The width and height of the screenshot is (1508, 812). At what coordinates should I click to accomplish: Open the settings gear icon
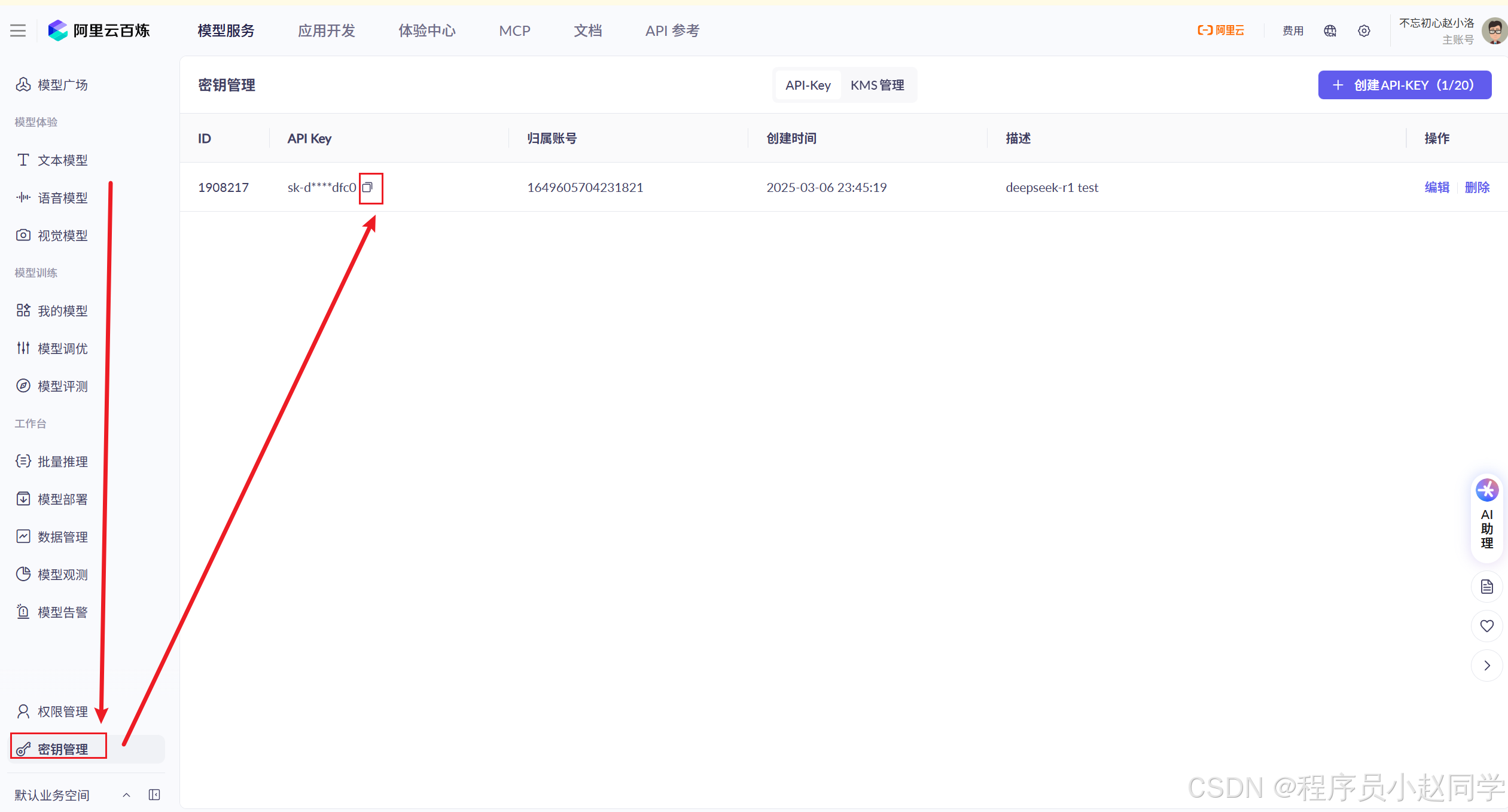point(1364,30)
